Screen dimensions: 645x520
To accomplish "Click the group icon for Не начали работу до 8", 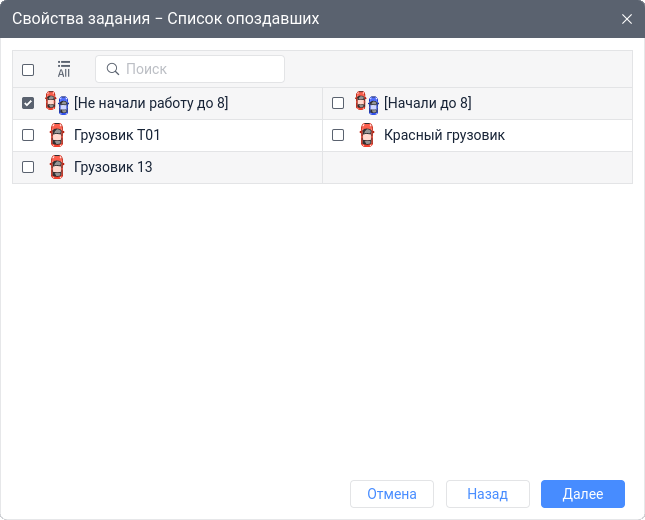I will coord(58,103).
